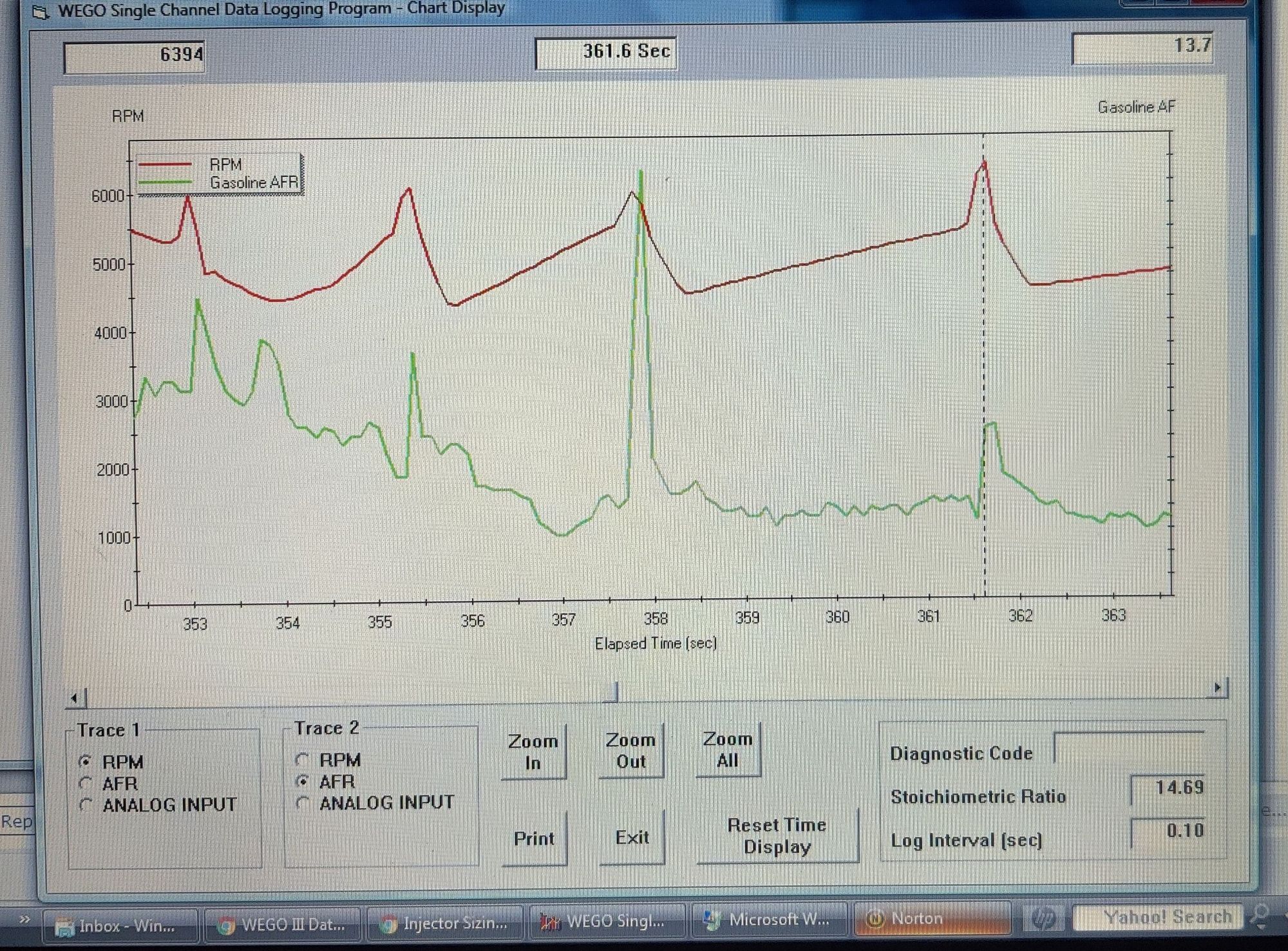The height and width of the screenshot is (951, 1288).
Task: Choose ANALOG INPUT for Trace 2
Action: pyautogui.click(x=302, y=802)
